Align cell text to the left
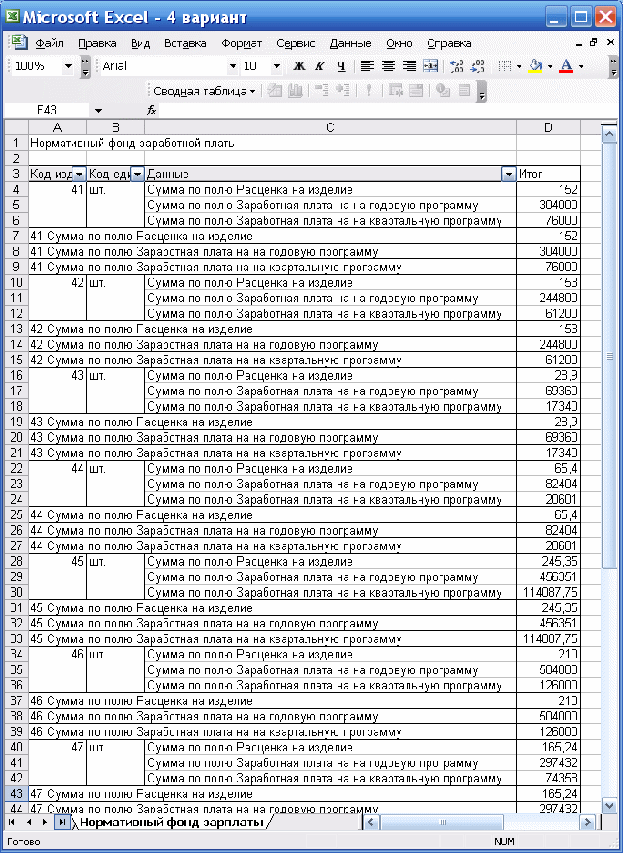Image resolution: width=624 pixels, height=854 pixels. pos(368,66)
